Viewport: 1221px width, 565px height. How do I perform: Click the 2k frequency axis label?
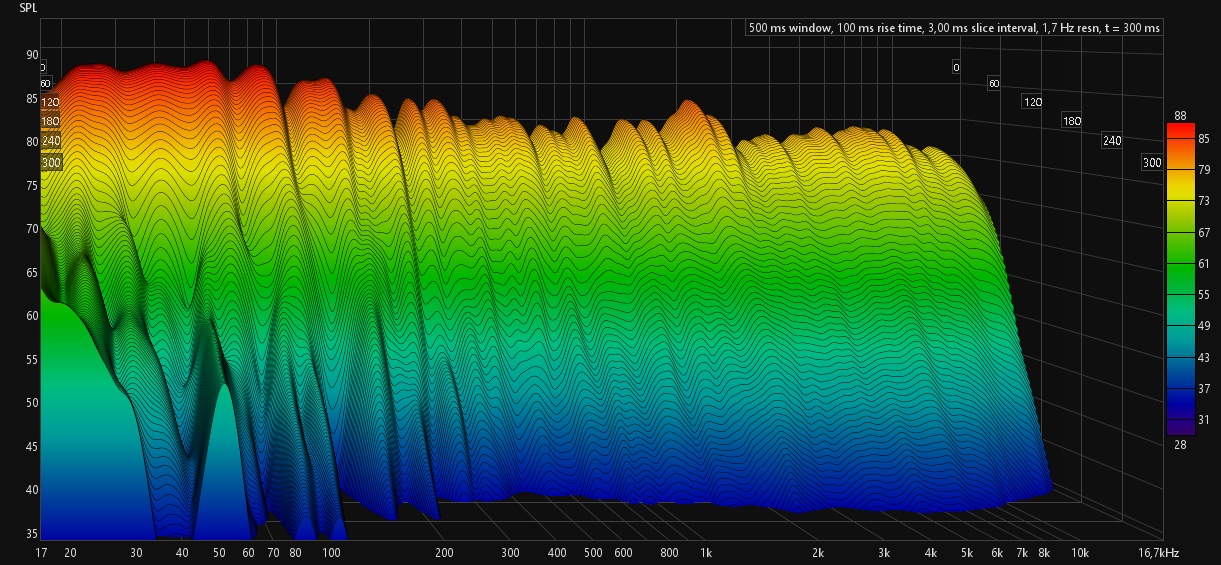(x=819, y=553)
